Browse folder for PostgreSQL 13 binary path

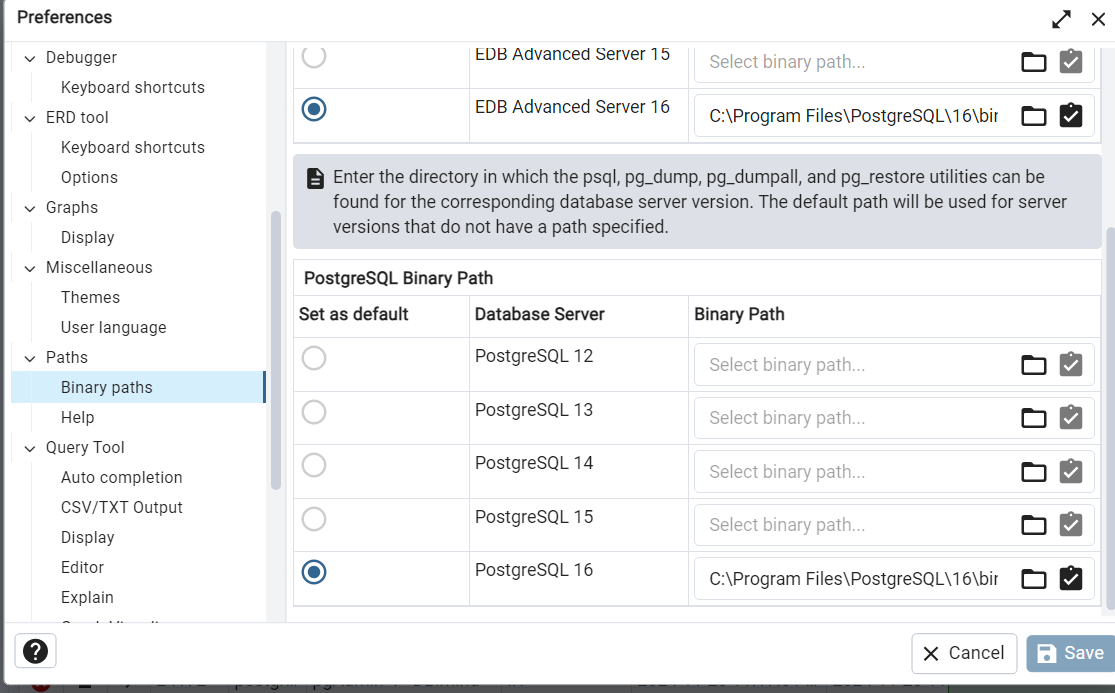point(1033,418)
